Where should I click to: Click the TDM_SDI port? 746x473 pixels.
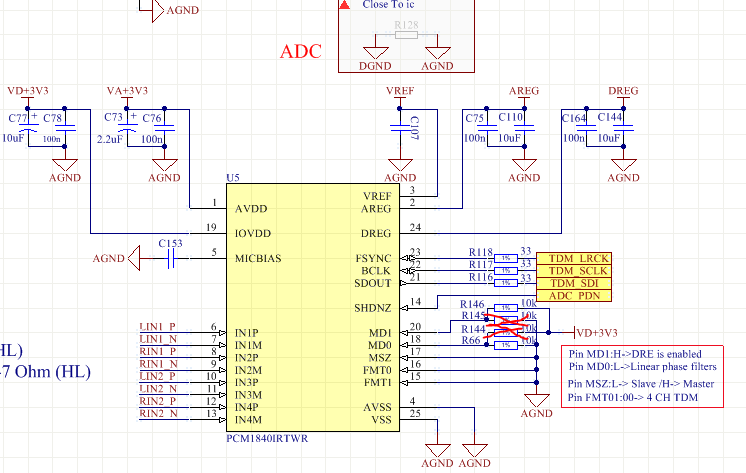(x=574, y=283)
